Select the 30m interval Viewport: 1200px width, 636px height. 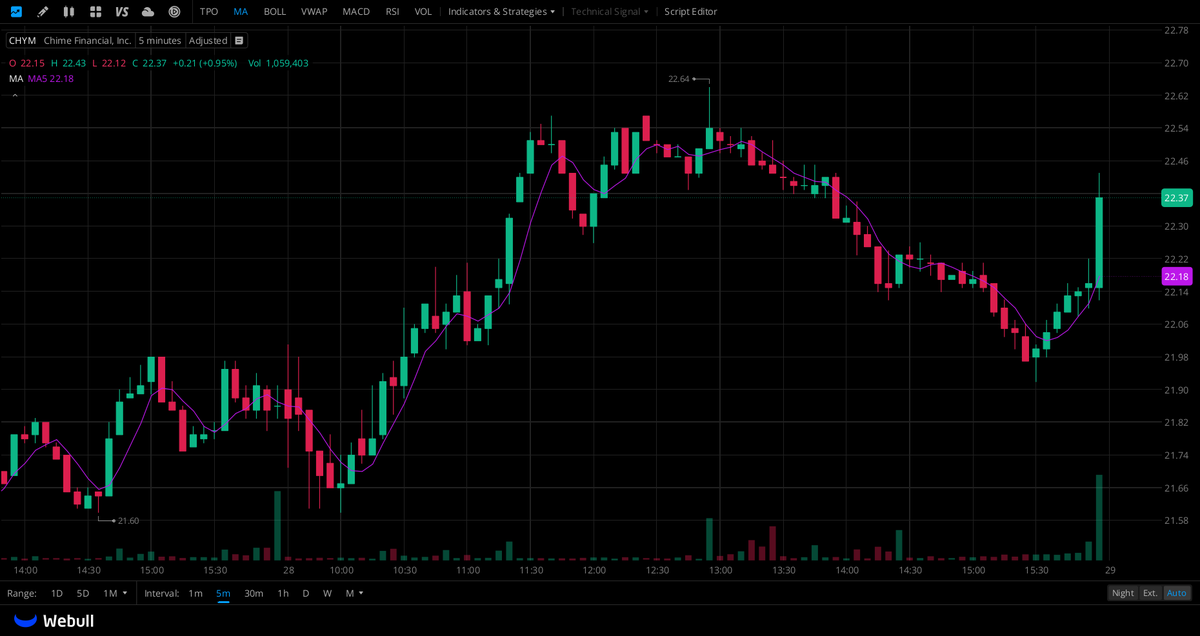(254, 593)
